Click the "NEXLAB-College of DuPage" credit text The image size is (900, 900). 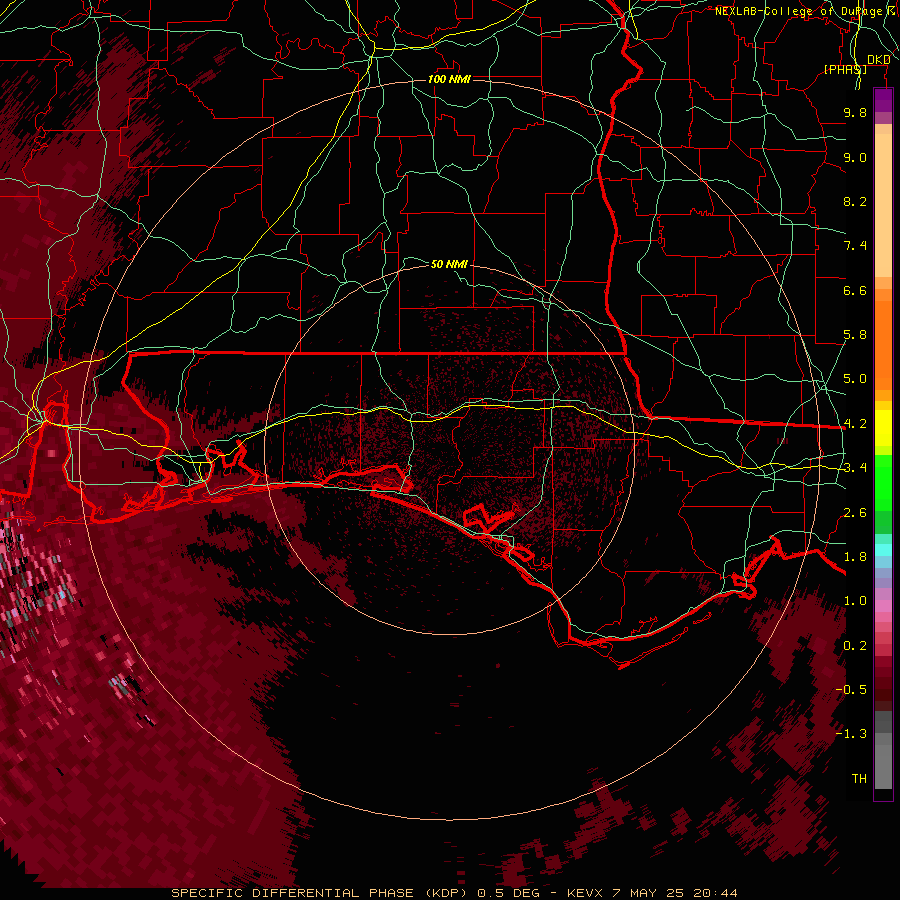800,11
